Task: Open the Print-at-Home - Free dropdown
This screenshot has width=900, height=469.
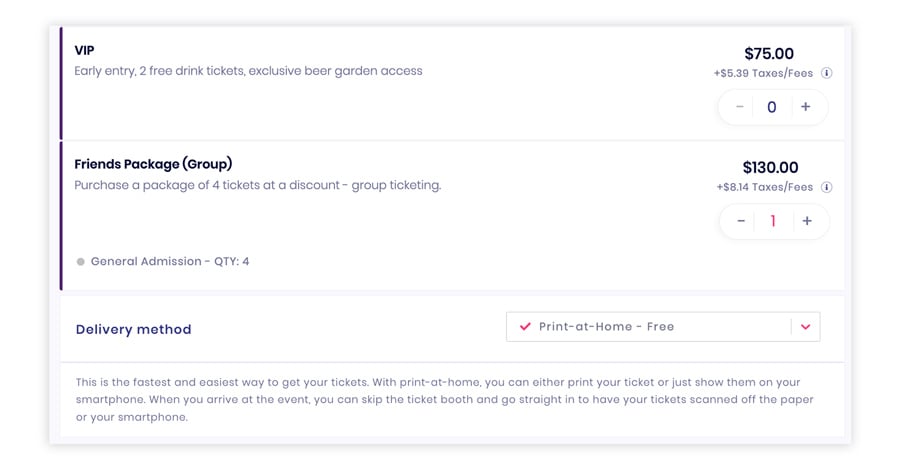Action: 663,327
